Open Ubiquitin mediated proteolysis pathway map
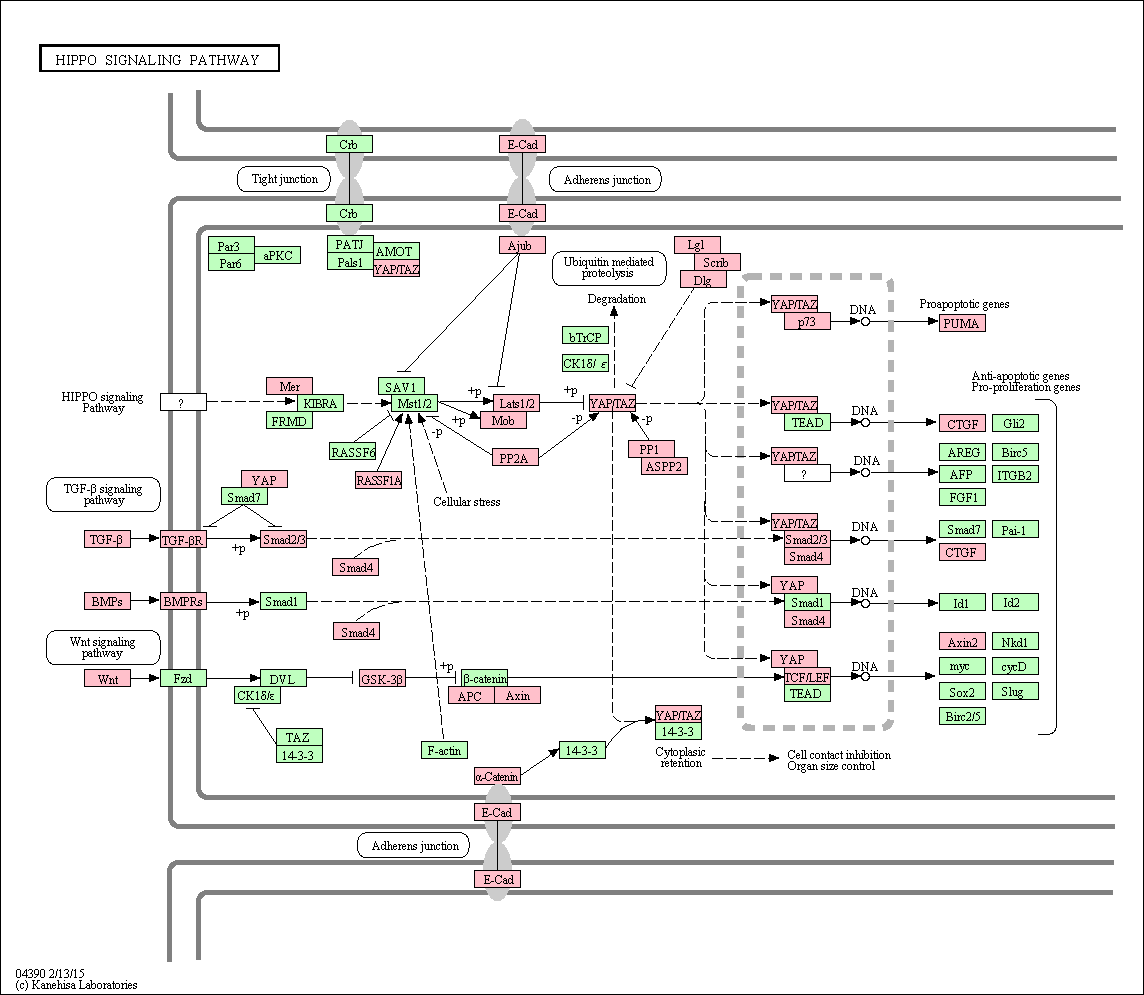 coord(609,268)
